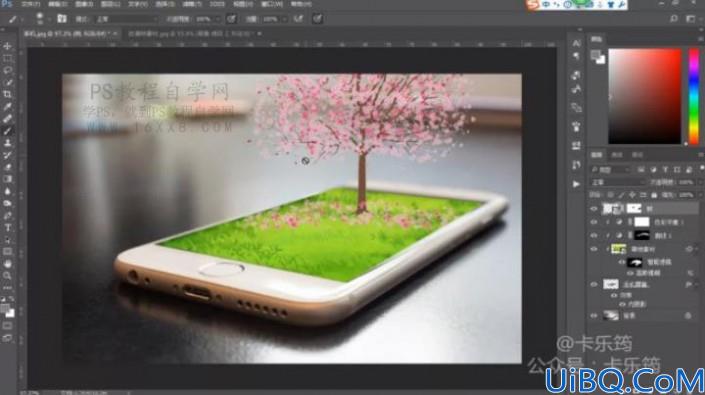Image resolution: width=705 pixels, height=395 pixels.
Task: Toggle smart filters visibility eye
Action: 622,262
